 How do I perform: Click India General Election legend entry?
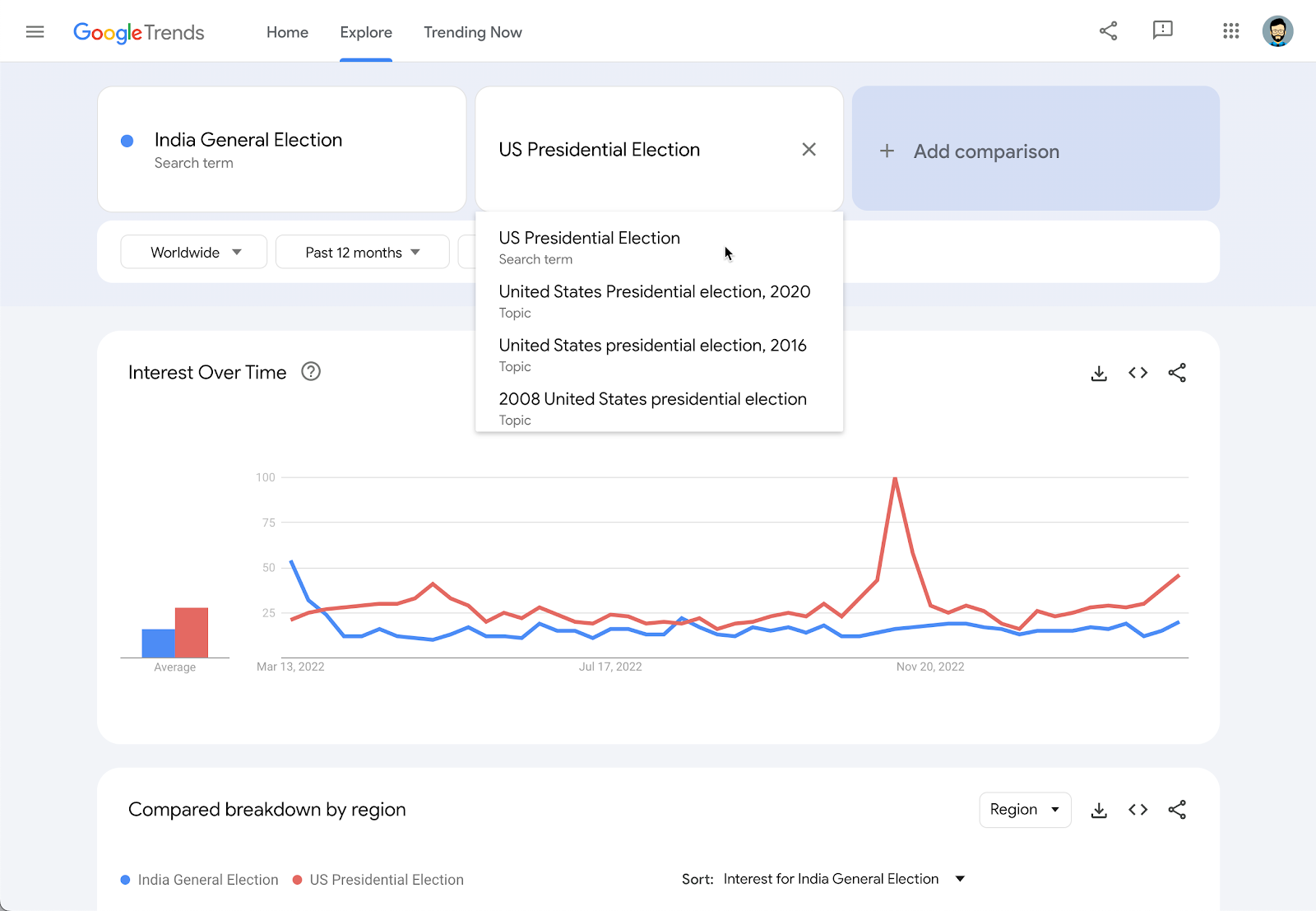tap(200, 880)
